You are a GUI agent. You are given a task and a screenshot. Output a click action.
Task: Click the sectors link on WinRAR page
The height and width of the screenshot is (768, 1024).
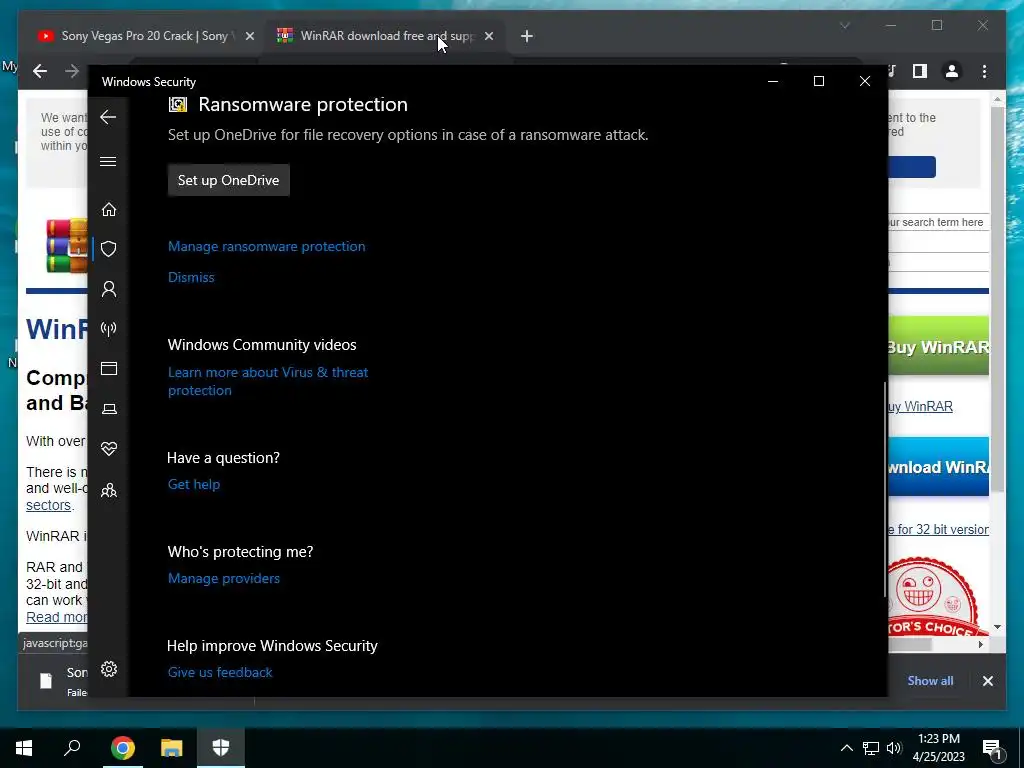pyautogui.click(x=48, y=505)
